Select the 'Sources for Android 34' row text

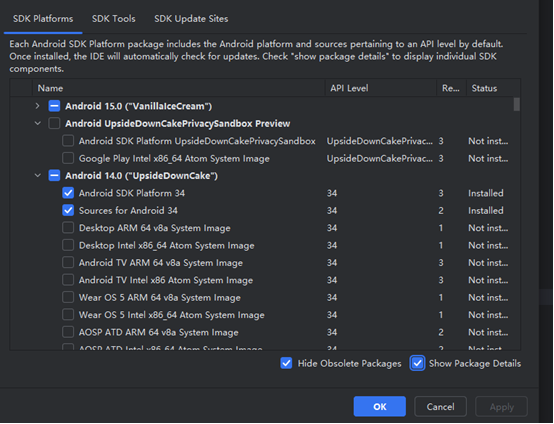[128, 211]
